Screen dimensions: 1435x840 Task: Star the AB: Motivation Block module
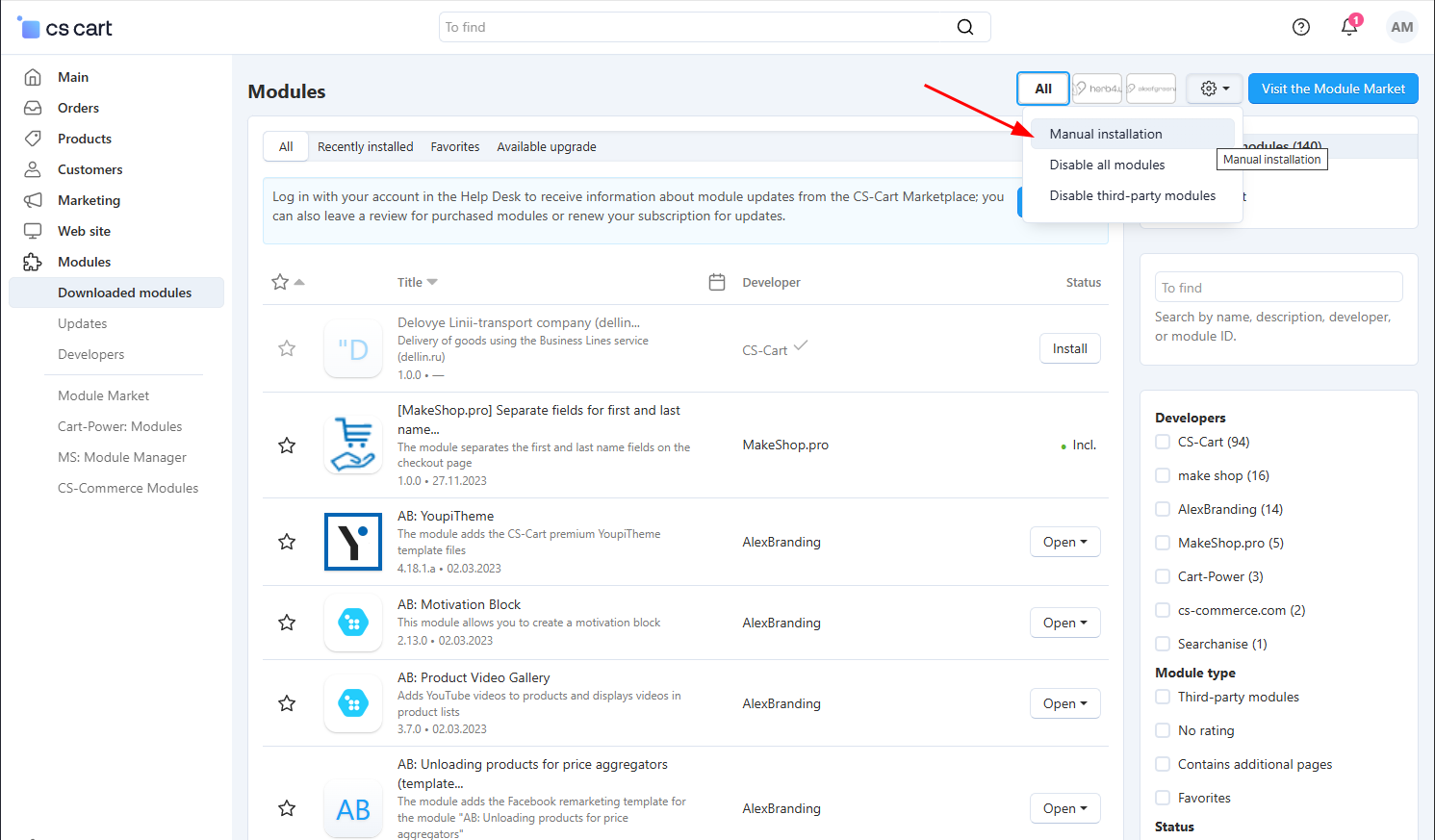[287, 623]
